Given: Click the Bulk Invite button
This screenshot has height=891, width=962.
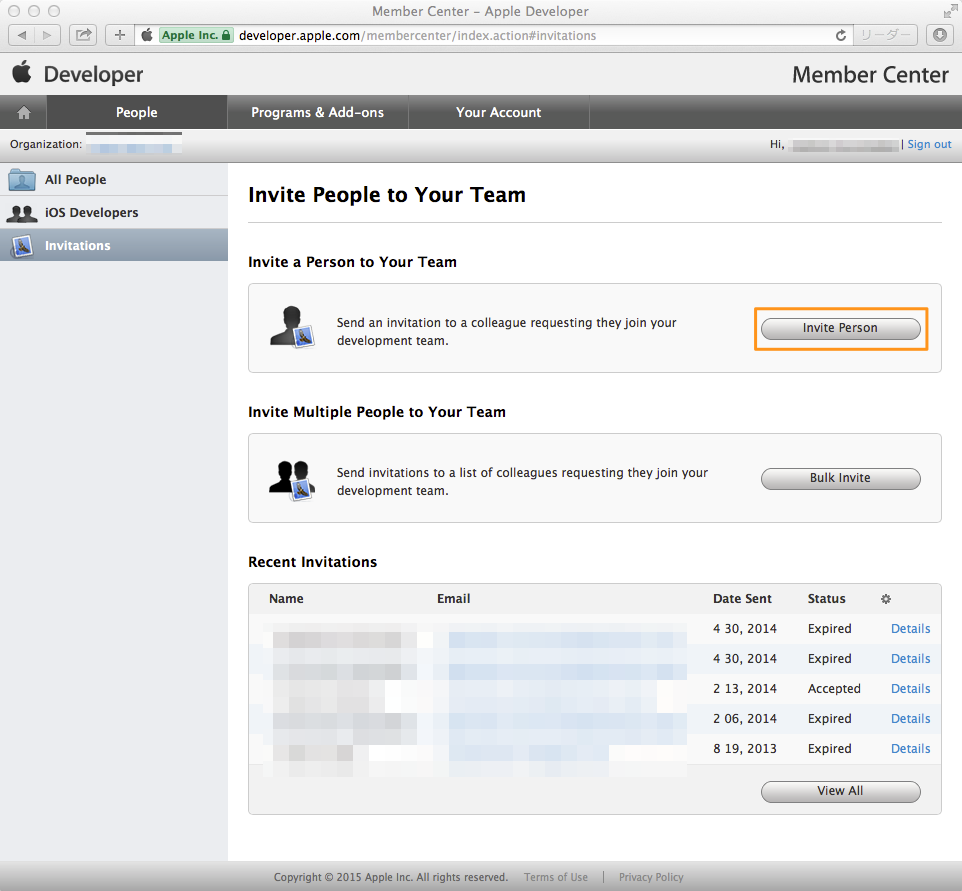Looking at the screenshot, I should (840, 478).
